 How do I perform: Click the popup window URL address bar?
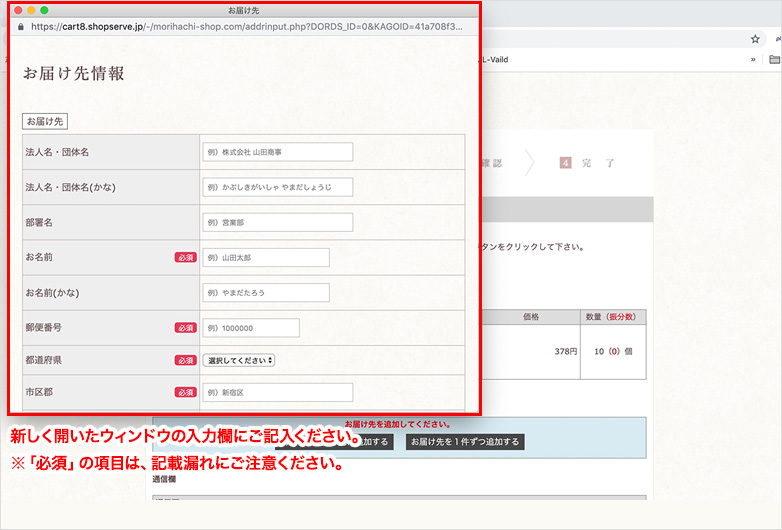click(x=247, y=26)
